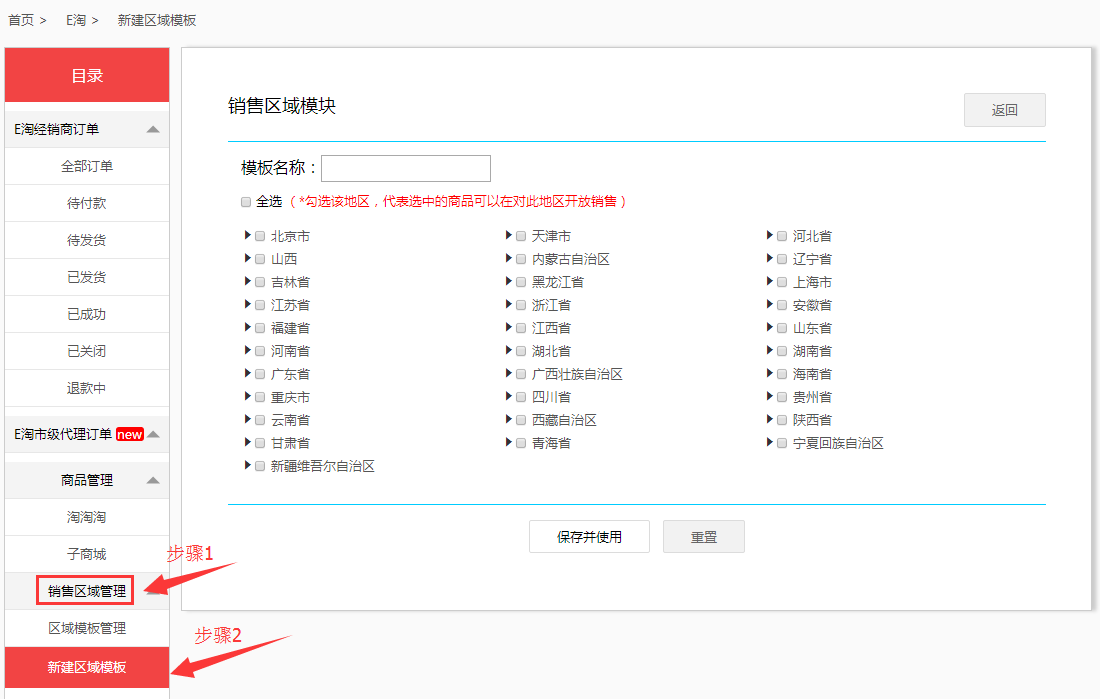Open 区域模板管理 in the sidebar
This screenshot has width=1100, height=699.
coord(87,628)
